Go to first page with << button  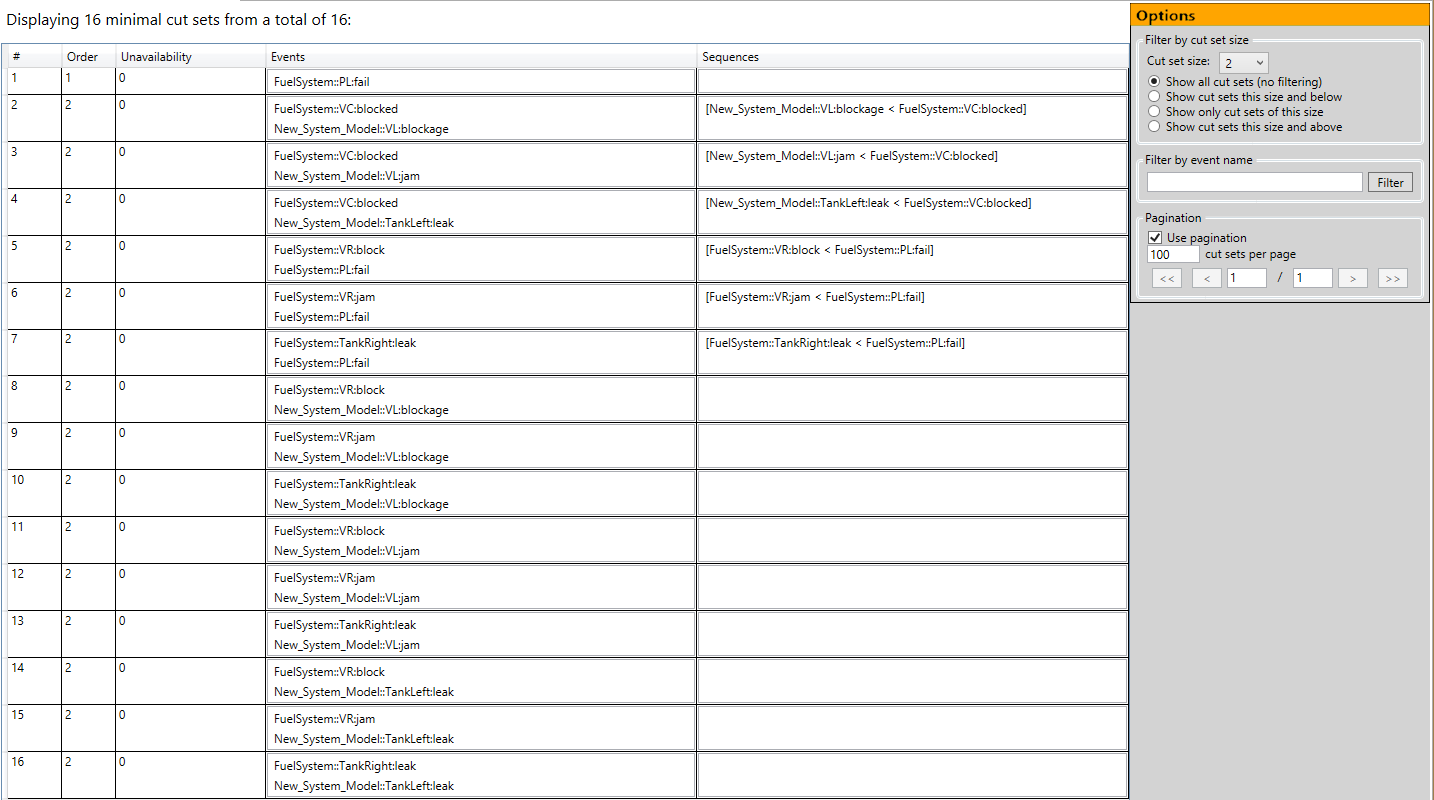[1166, 278]
